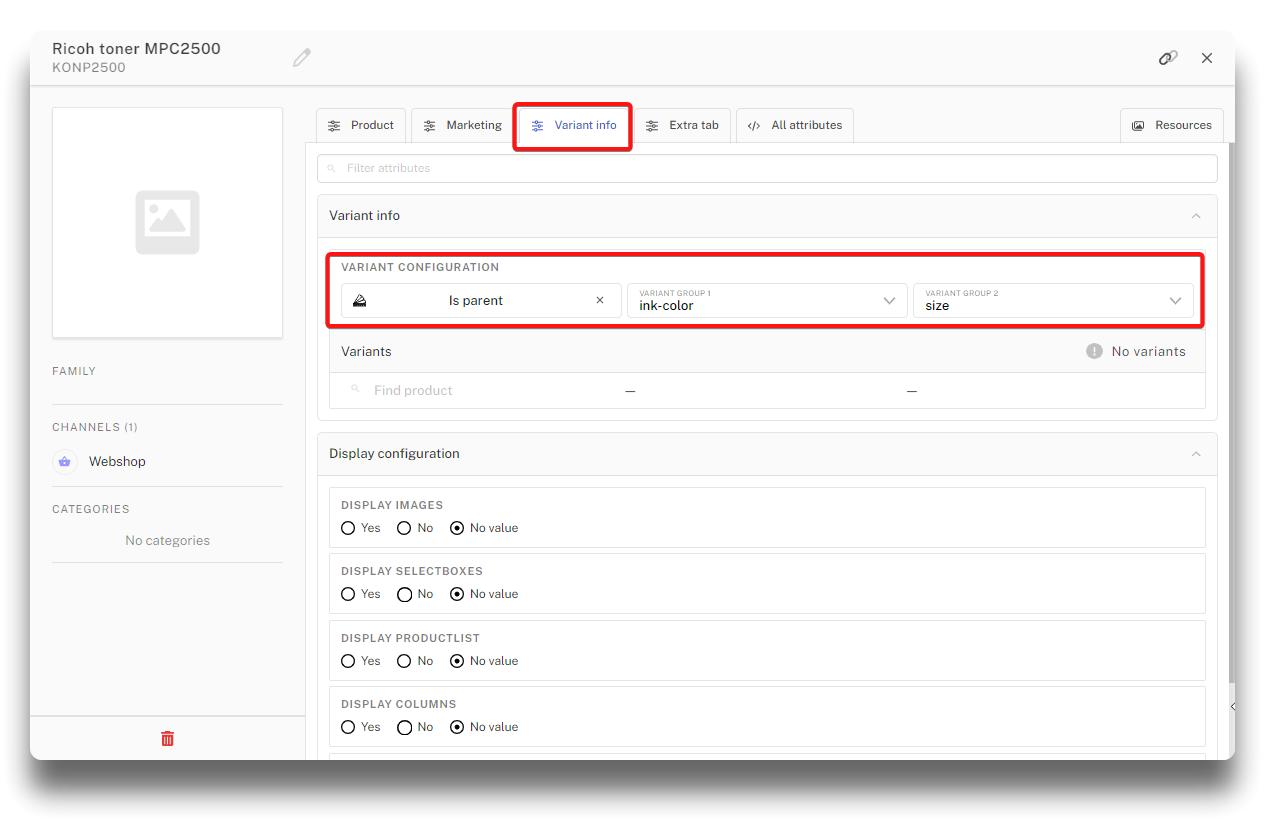The height and width of the screenshot is (822, 1265).
Task: Click the pencil edit icon beside product name
Action: 301,58
